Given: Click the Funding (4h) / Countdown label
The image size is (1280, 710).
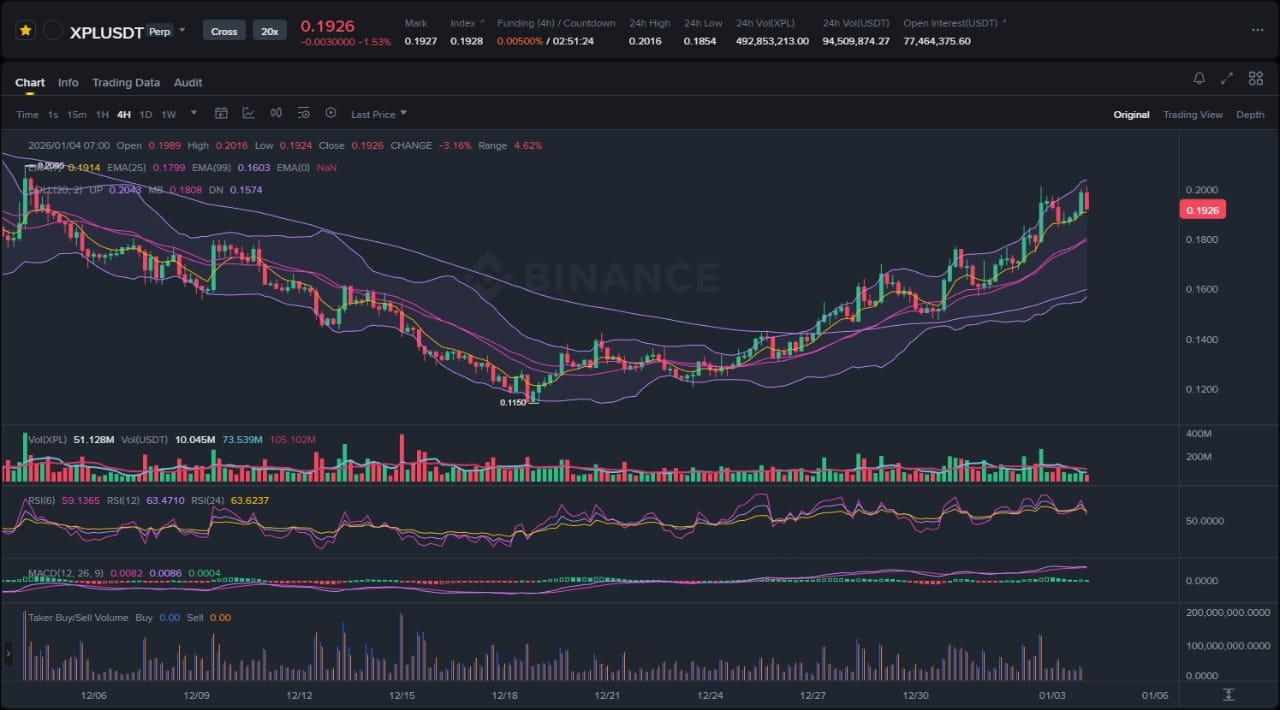Looking at the screenshot, I should pyautogui.click(x=556, y=23).
